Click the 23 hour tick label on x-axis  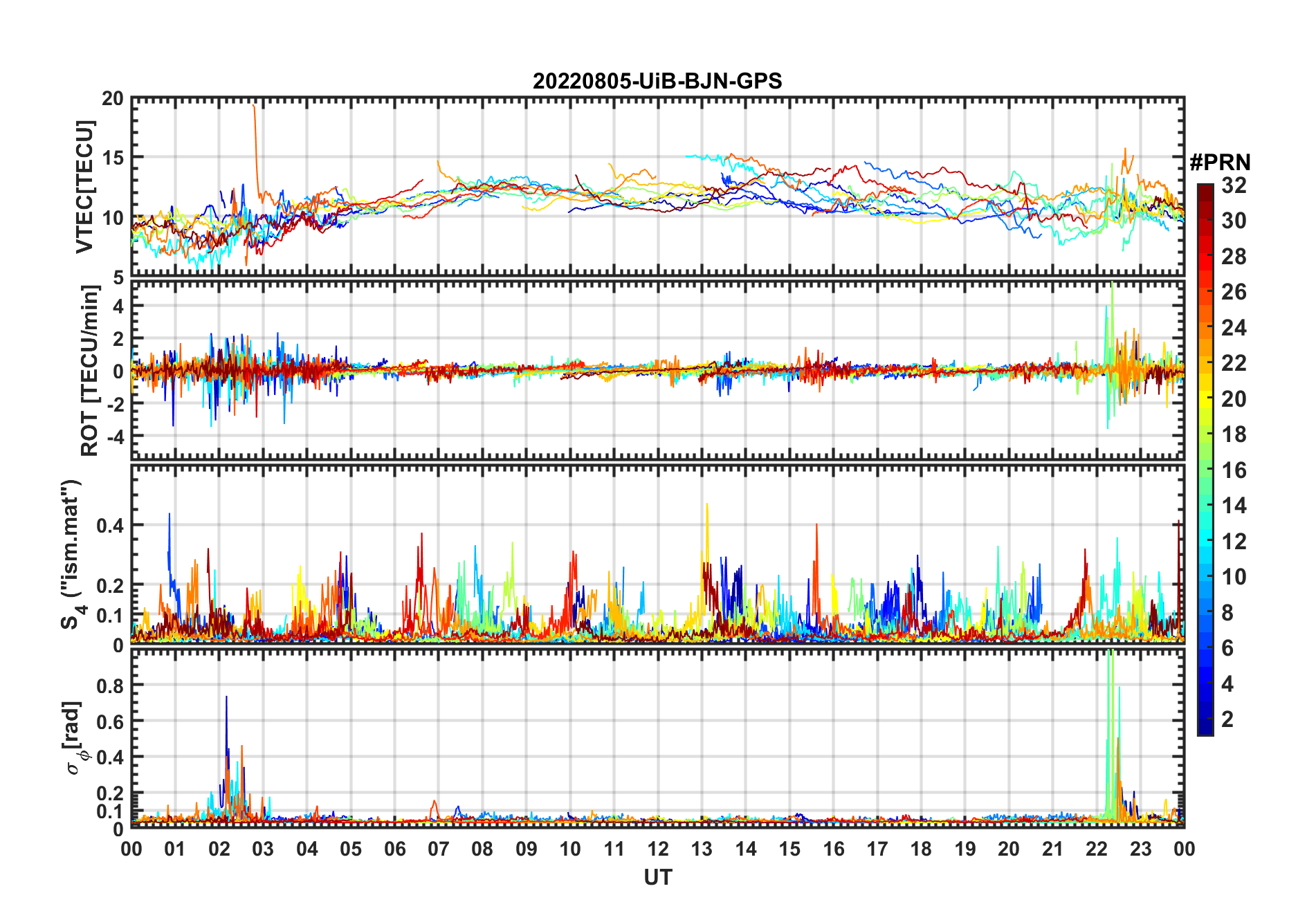pyautogui.click(x=1140, y=849)
